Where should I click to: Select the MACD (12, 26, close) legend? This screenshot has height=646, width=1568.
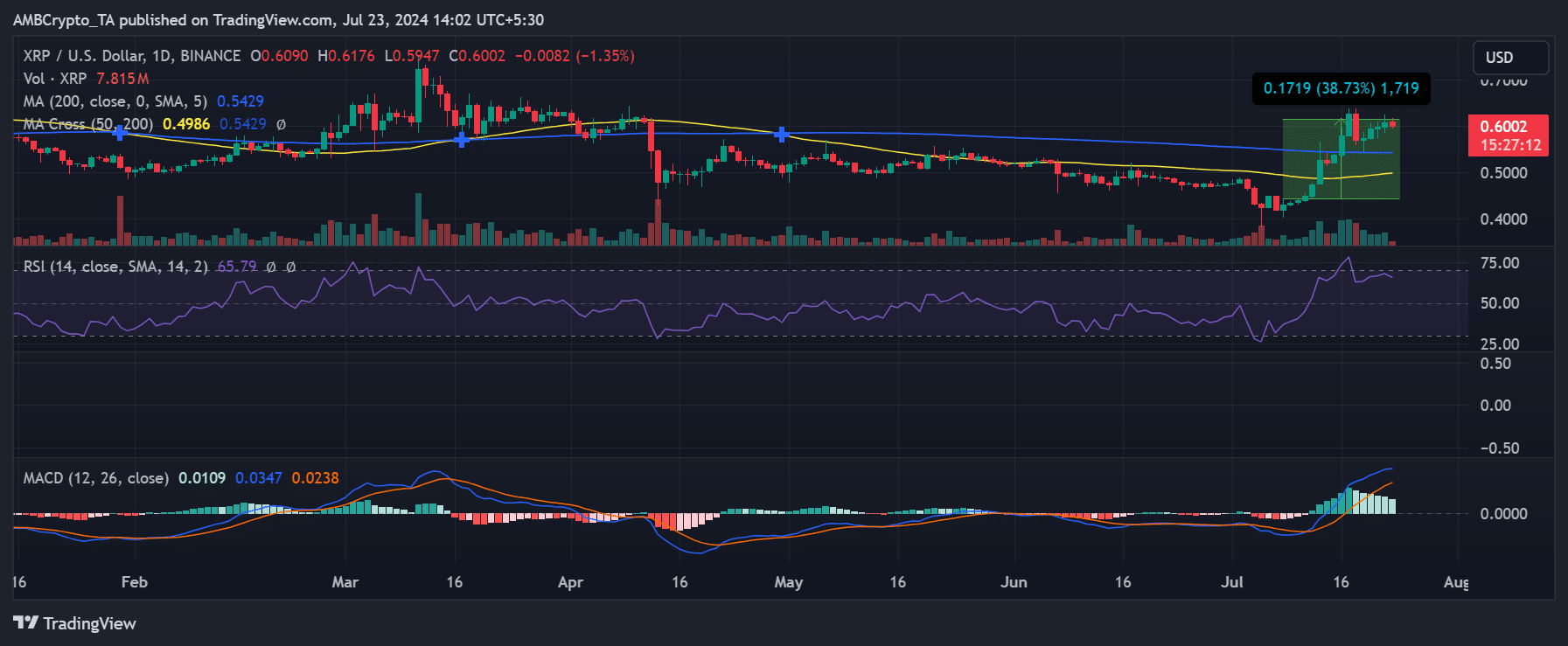(96, 478)
